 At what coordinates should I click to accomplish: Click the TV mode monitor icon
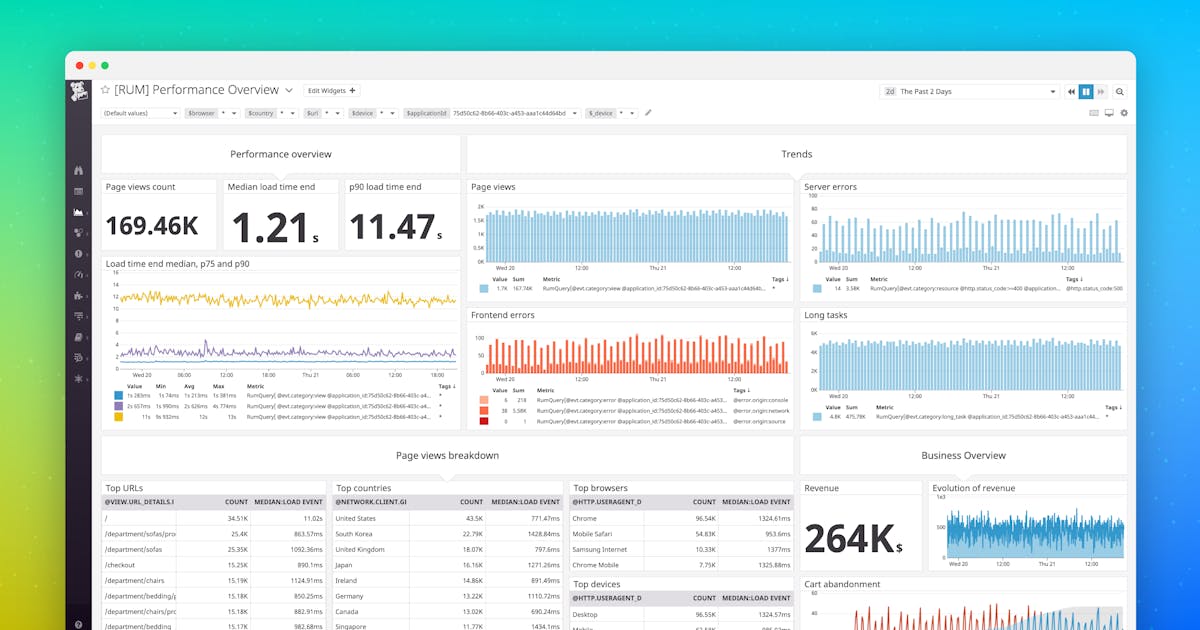coord(1109,113)
